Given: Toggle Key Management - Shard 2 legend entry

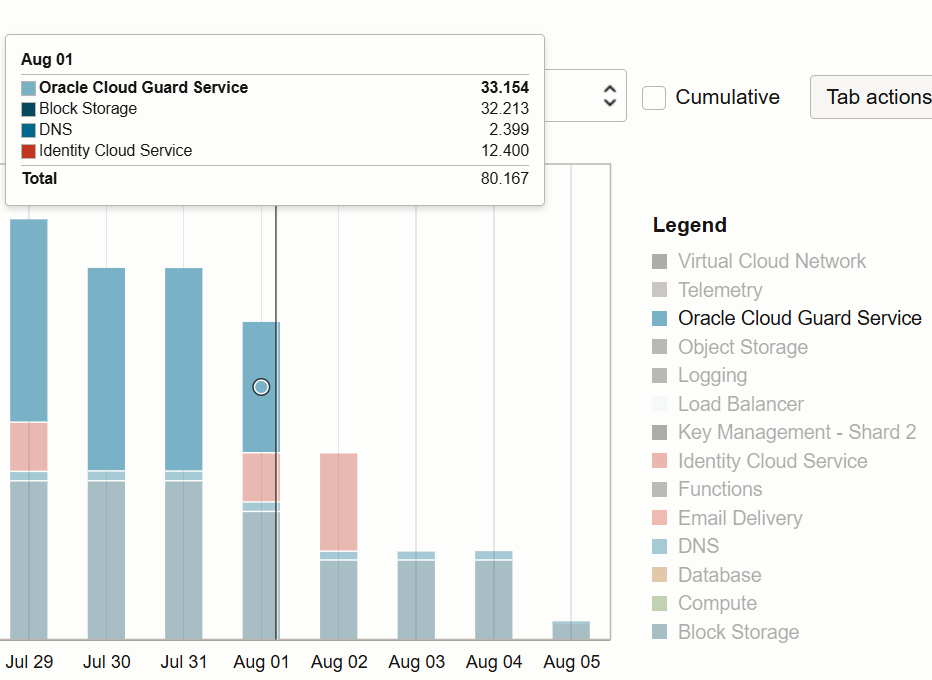Looking at the screenshot, I should pyautogui.click(x=784, y=432).
